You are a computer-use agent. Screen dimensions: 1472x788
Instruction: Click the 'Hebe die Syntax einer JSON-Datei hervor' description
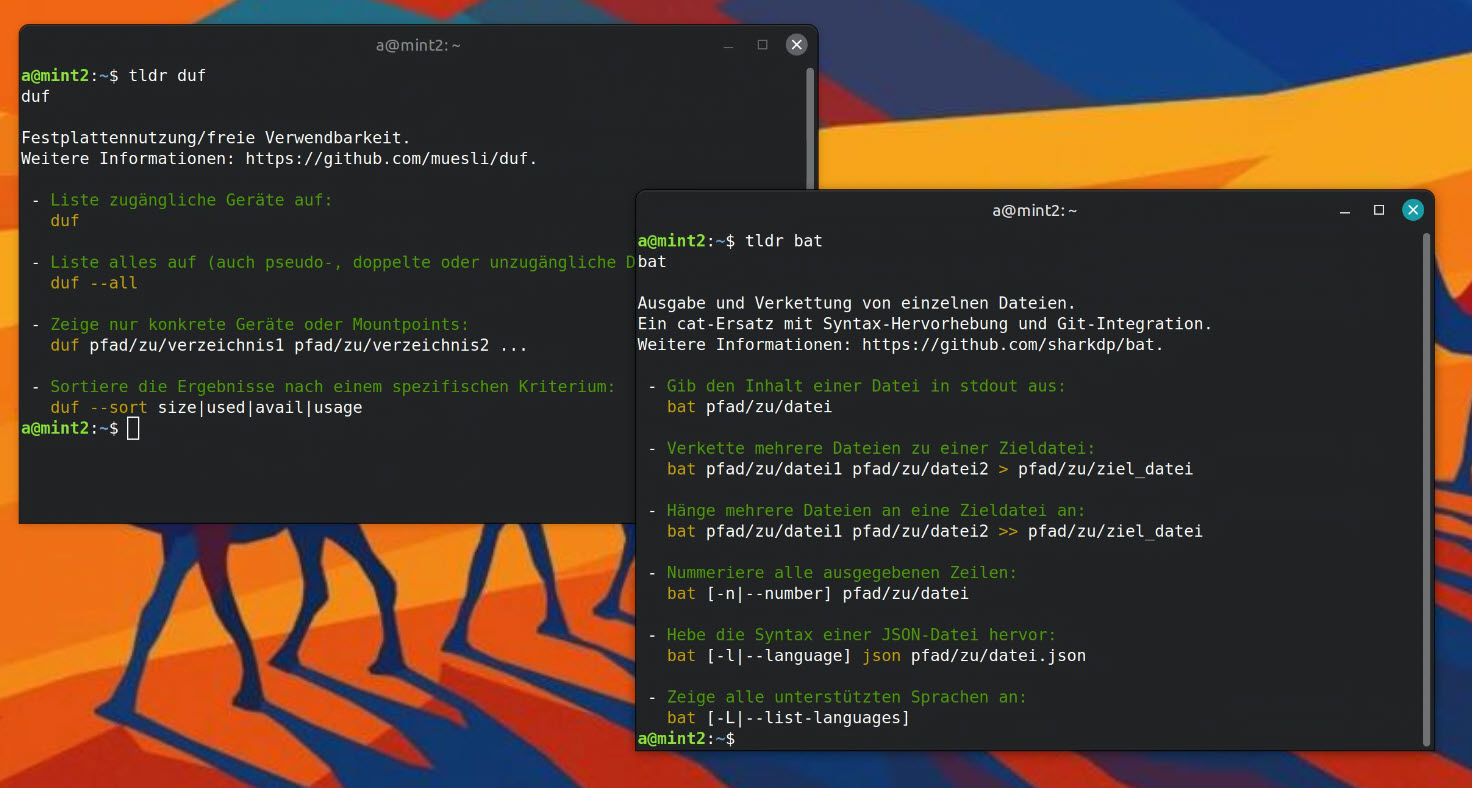861,635
